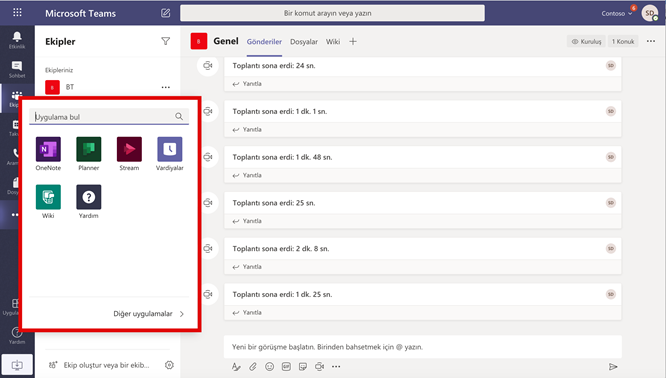Open the Planner app
The height and width of the screenshot is (378, 666).
89,154
